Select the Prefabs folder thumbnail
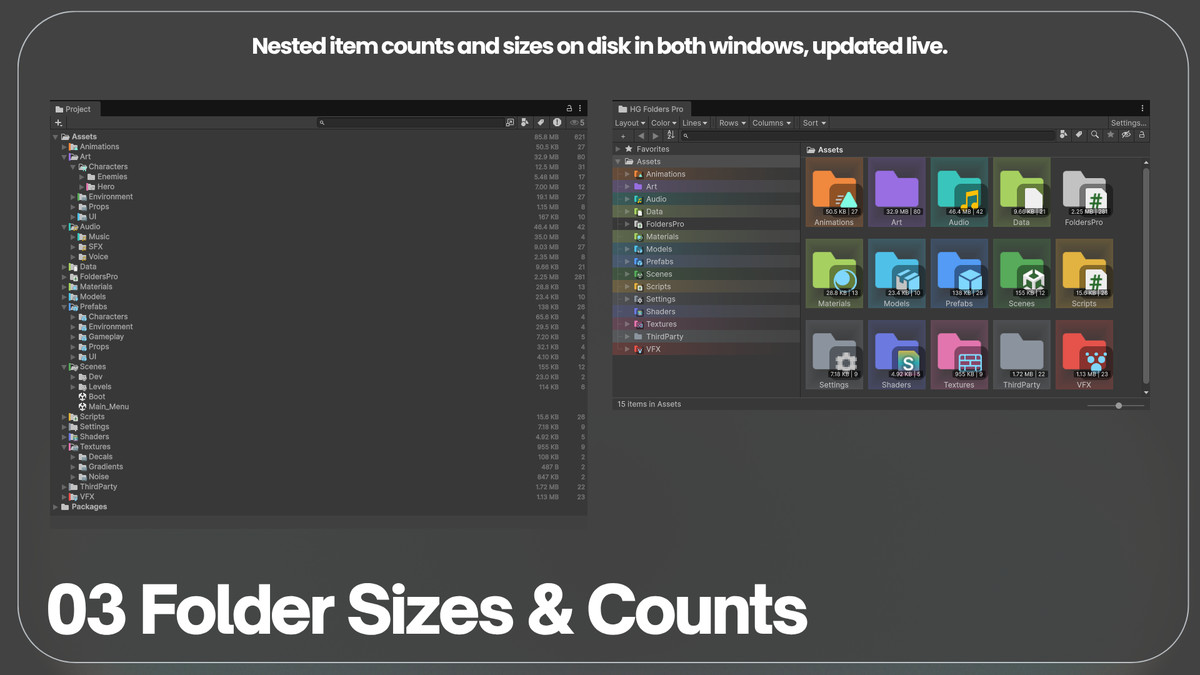 (959, 273)
